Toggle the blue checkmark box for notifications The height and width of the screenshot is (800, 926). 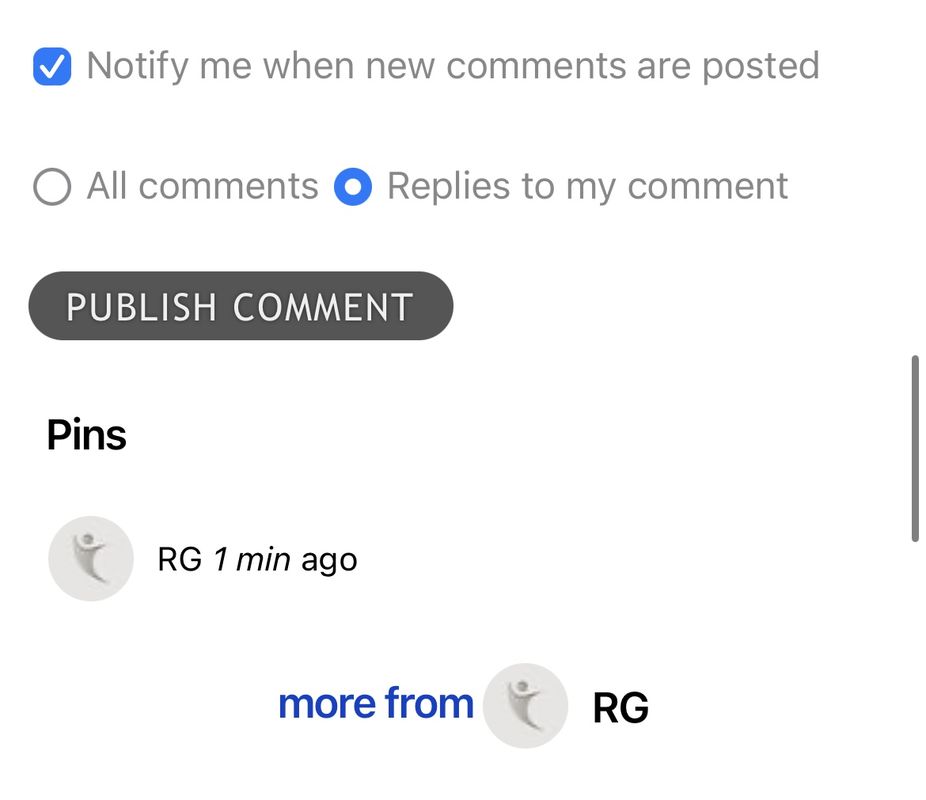point(52,66)
